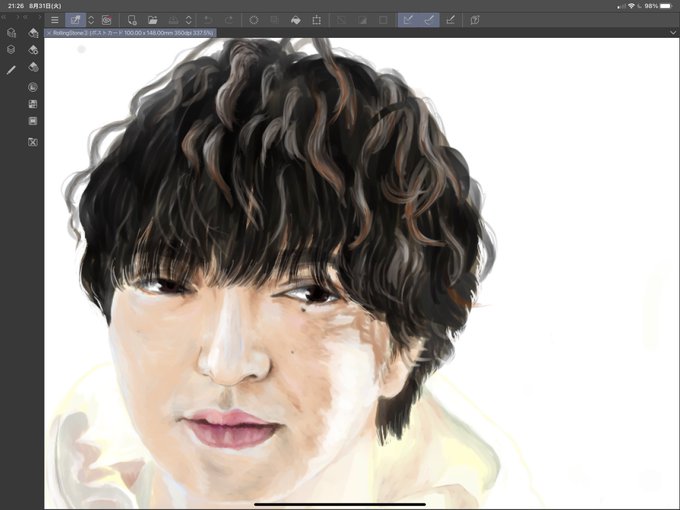Image resolution: width=680 pixels, height=510 pixels.
Task: Tap the iOS battery indicator
Action: [665, 6]
